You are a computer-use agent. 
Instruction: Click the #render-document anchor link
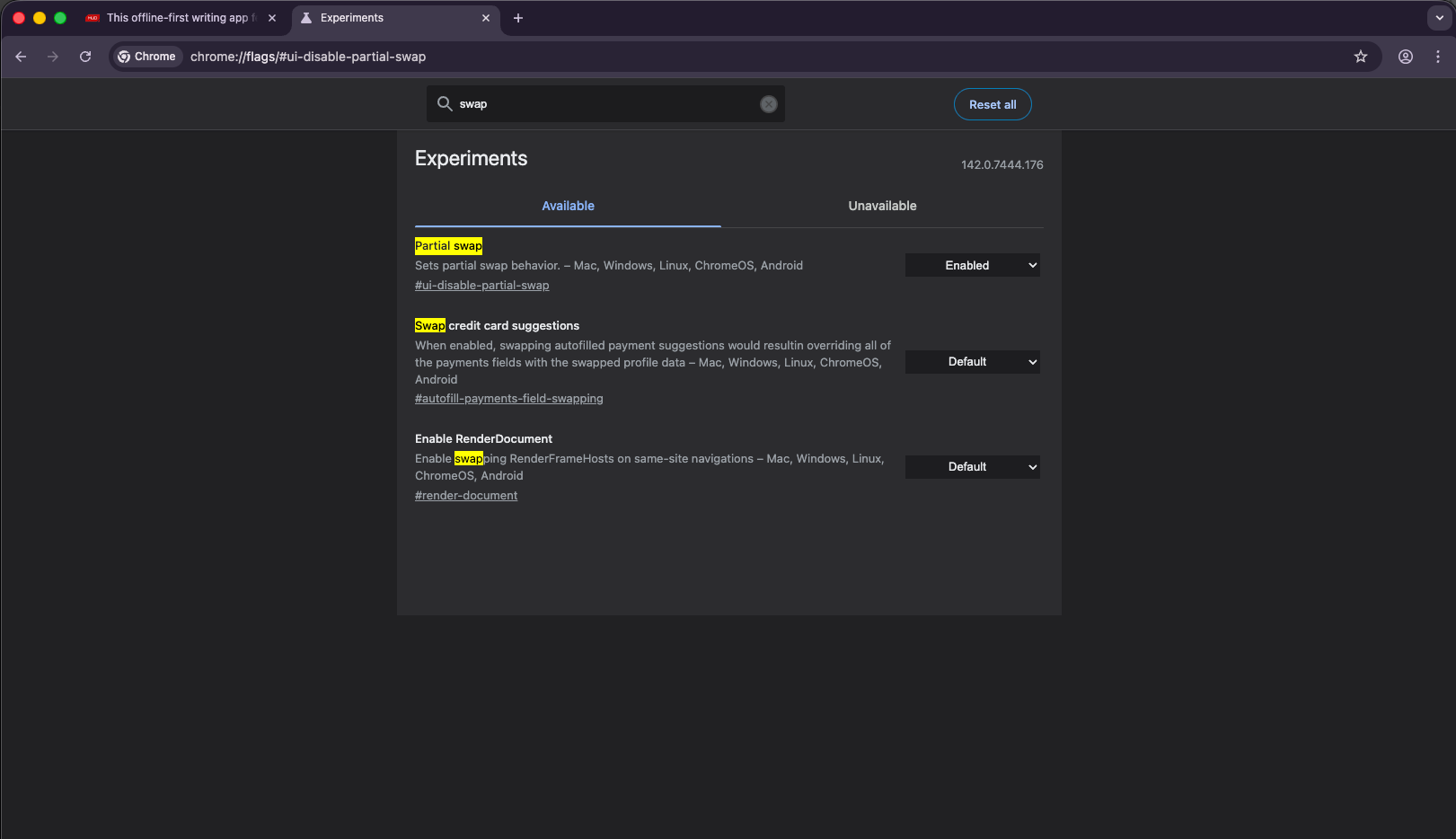pos(466,496)
